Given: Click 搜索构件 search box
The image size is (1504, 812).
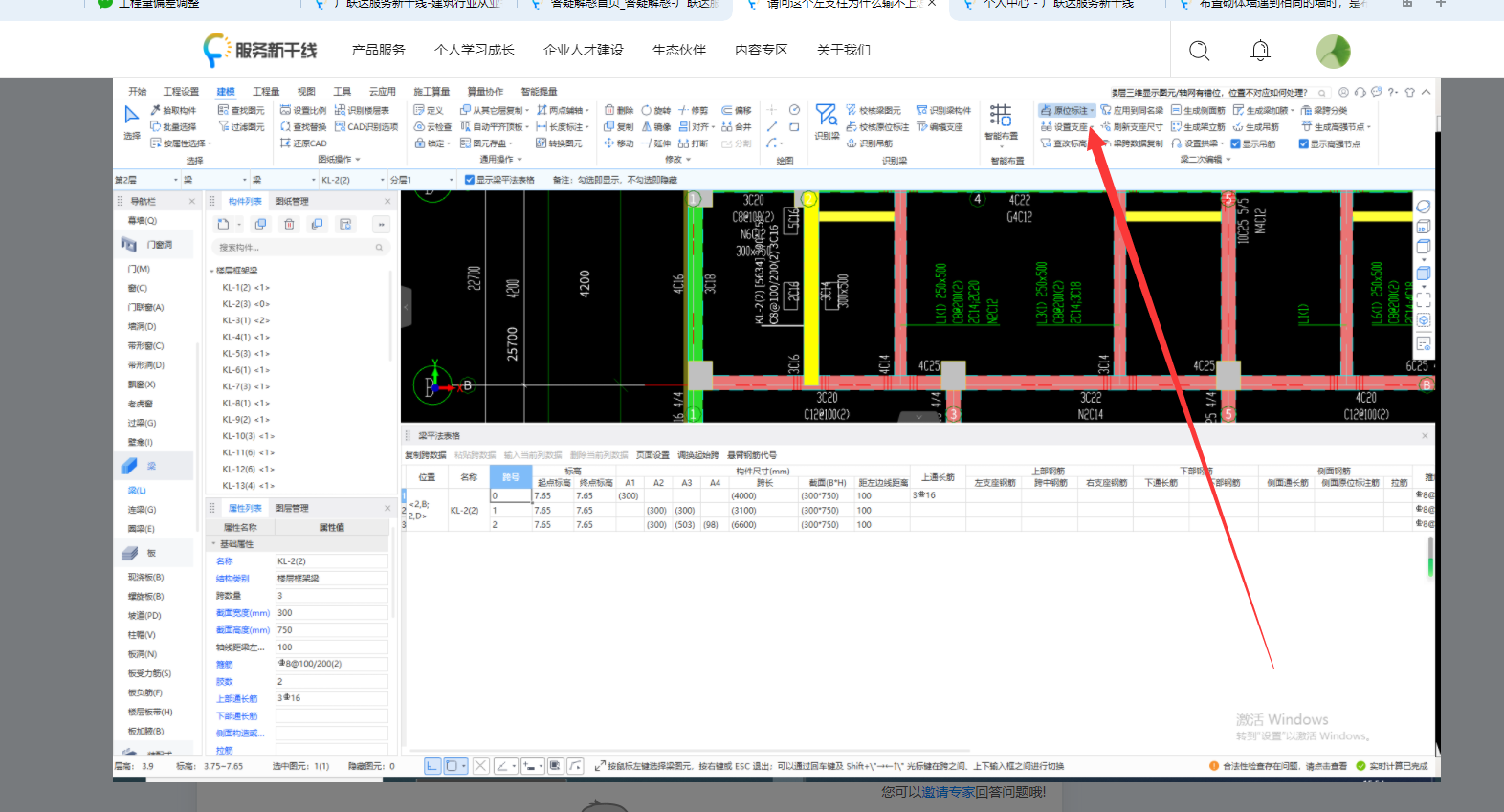Looking at the screenshot, I should 299,248.
